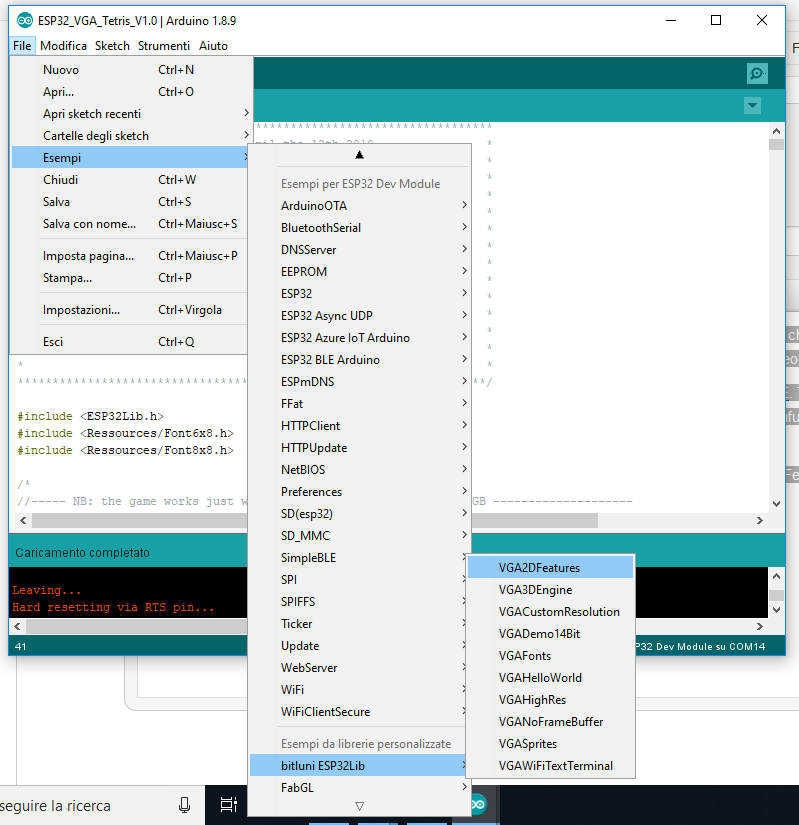The width and height of the screenshot is (799, 825).
Task: Click the microphone icon in taskbar search
Action: pyautogui.click(x=185, y=805)
